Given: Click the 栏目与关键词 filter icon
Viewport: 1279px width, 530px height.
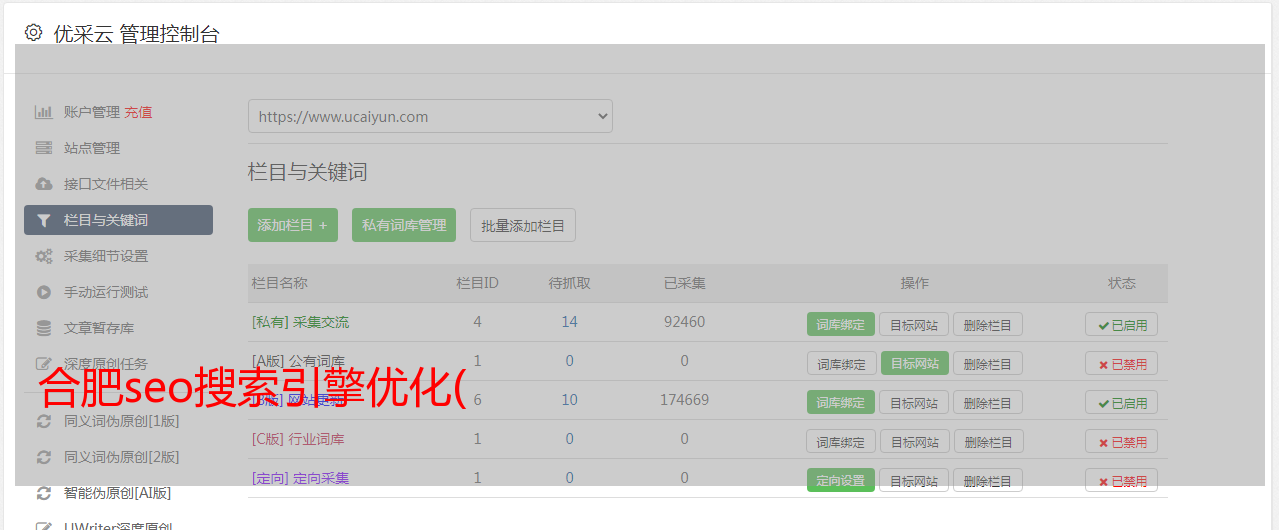Looking at the screenshot, I should pyautogui.click(x=43, y=220).
